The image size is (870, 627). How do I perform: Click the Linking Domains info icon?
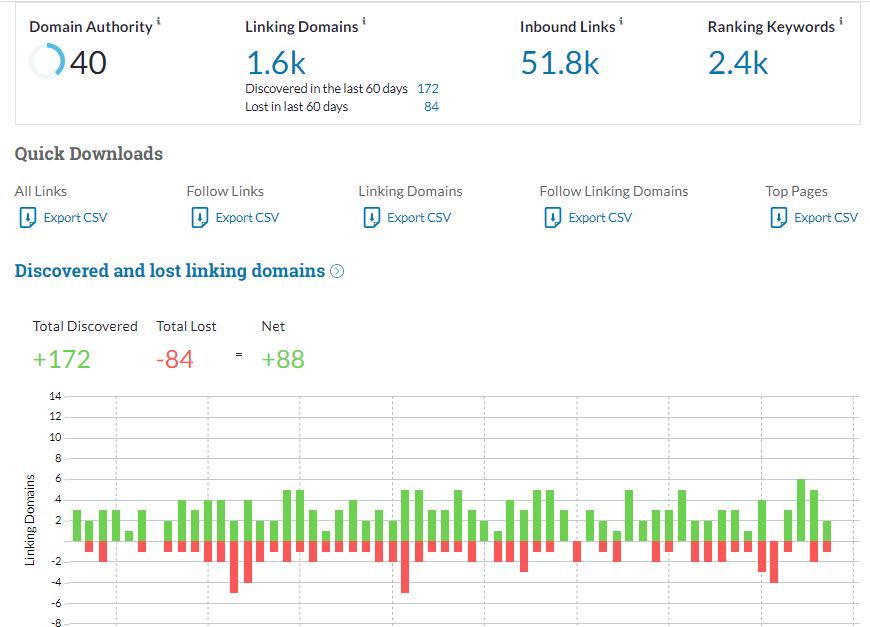[364, 22]
